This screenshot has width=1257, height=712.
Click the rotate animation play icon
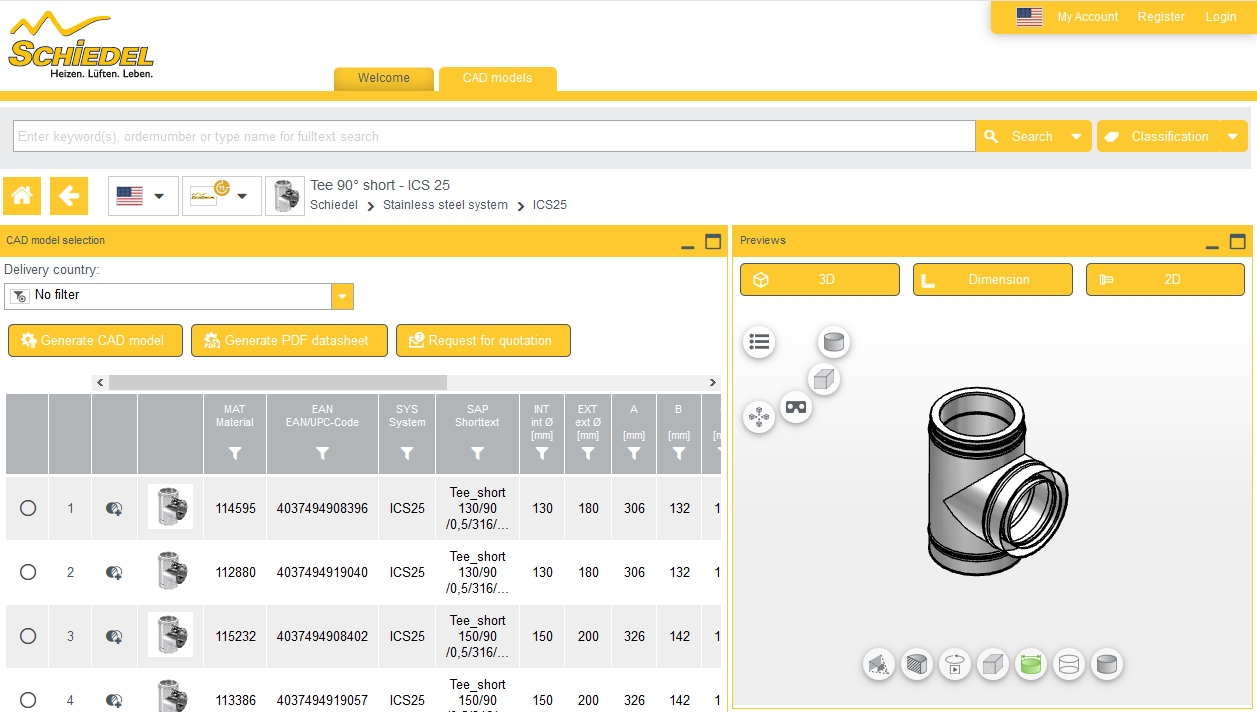[x=955, y=664]
